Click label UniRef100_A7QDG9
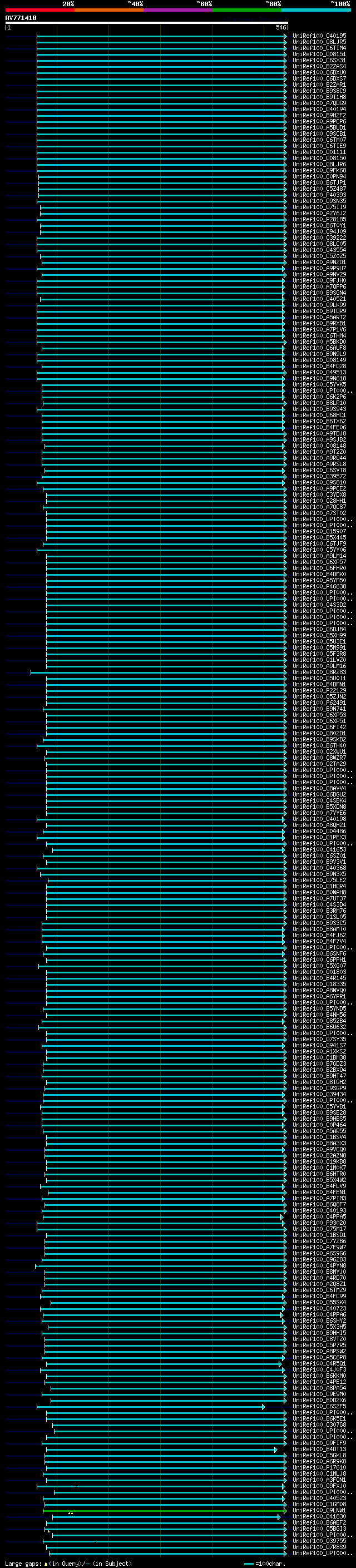Screen dimensions: 356x1568 (x=319, y=103)
